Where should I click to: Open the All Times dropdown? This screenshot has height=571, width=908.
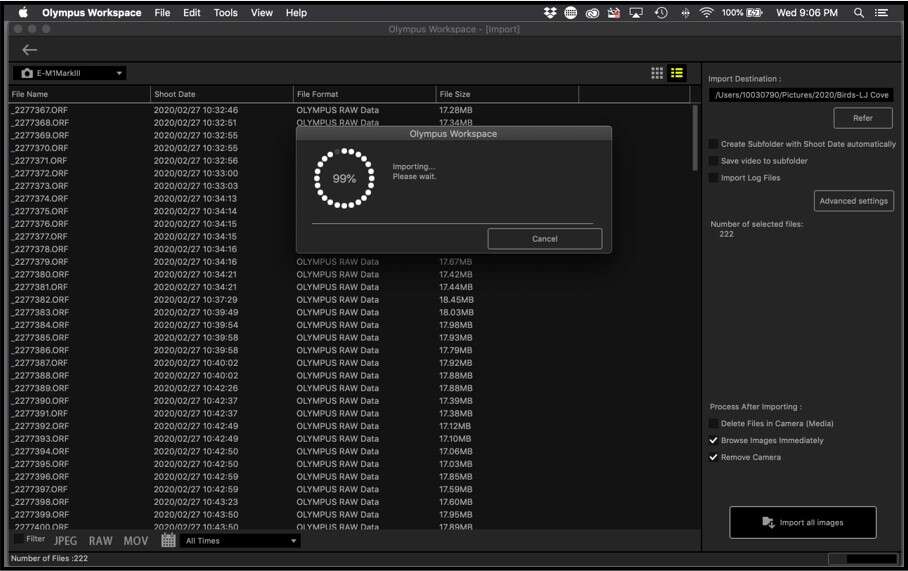tap(240, 541)
